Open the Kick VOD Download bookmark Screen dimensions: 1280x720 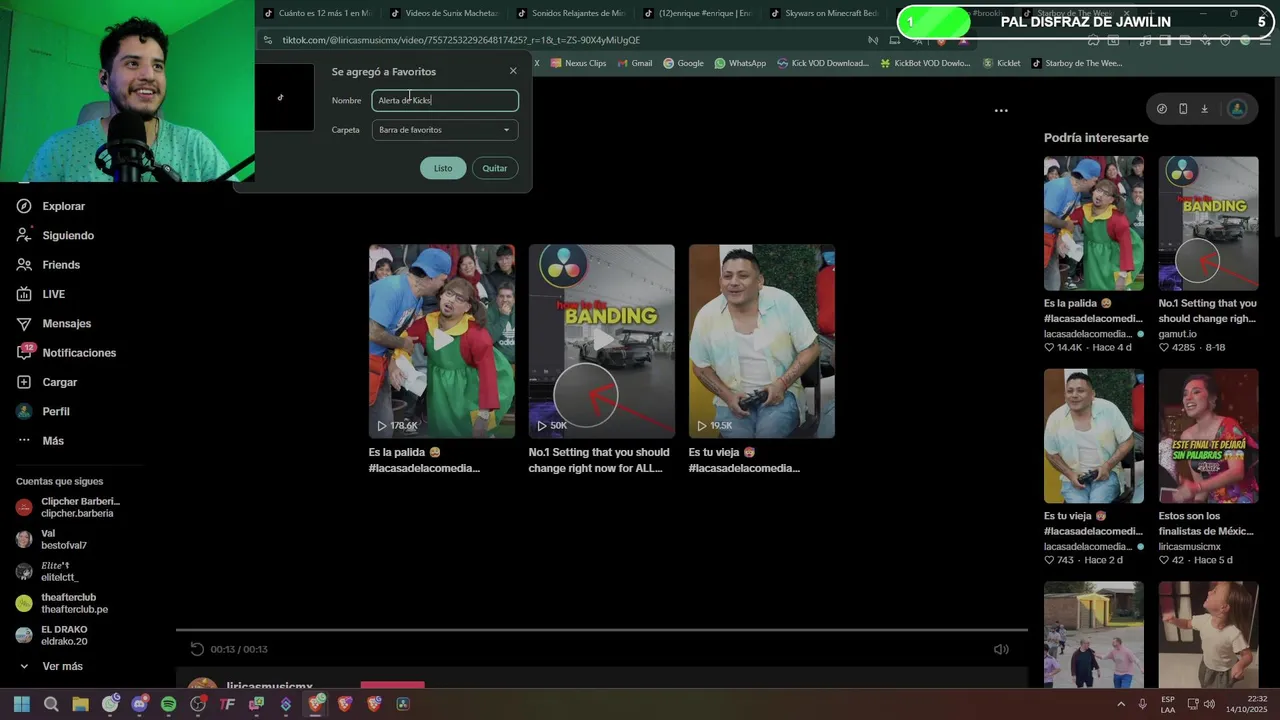pos(822,63)
